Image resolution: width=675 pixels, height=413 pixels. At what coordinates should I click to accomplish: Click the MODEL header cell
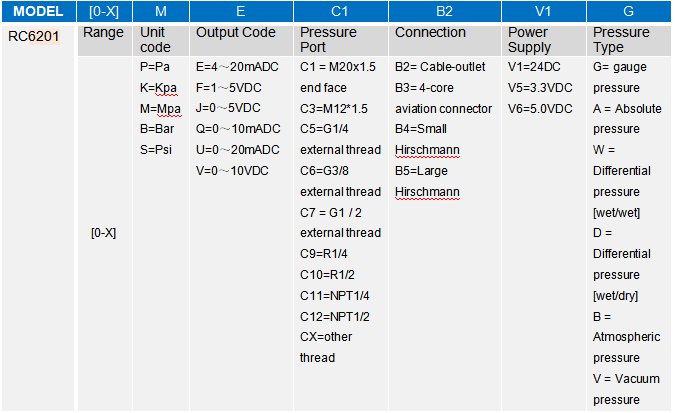tap(38, 11)
